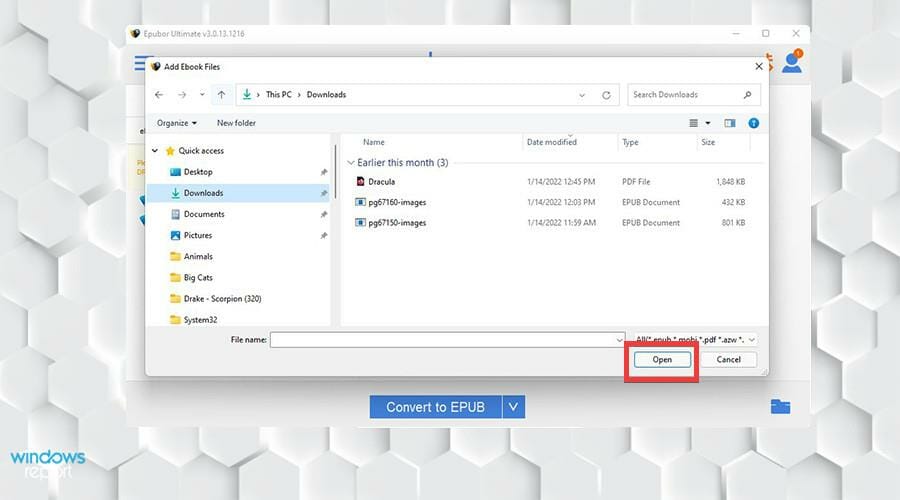The width and height of the screenshot is (900, 500).
Task: Open file type filter dropdown
Action: (x=694, y=340)
